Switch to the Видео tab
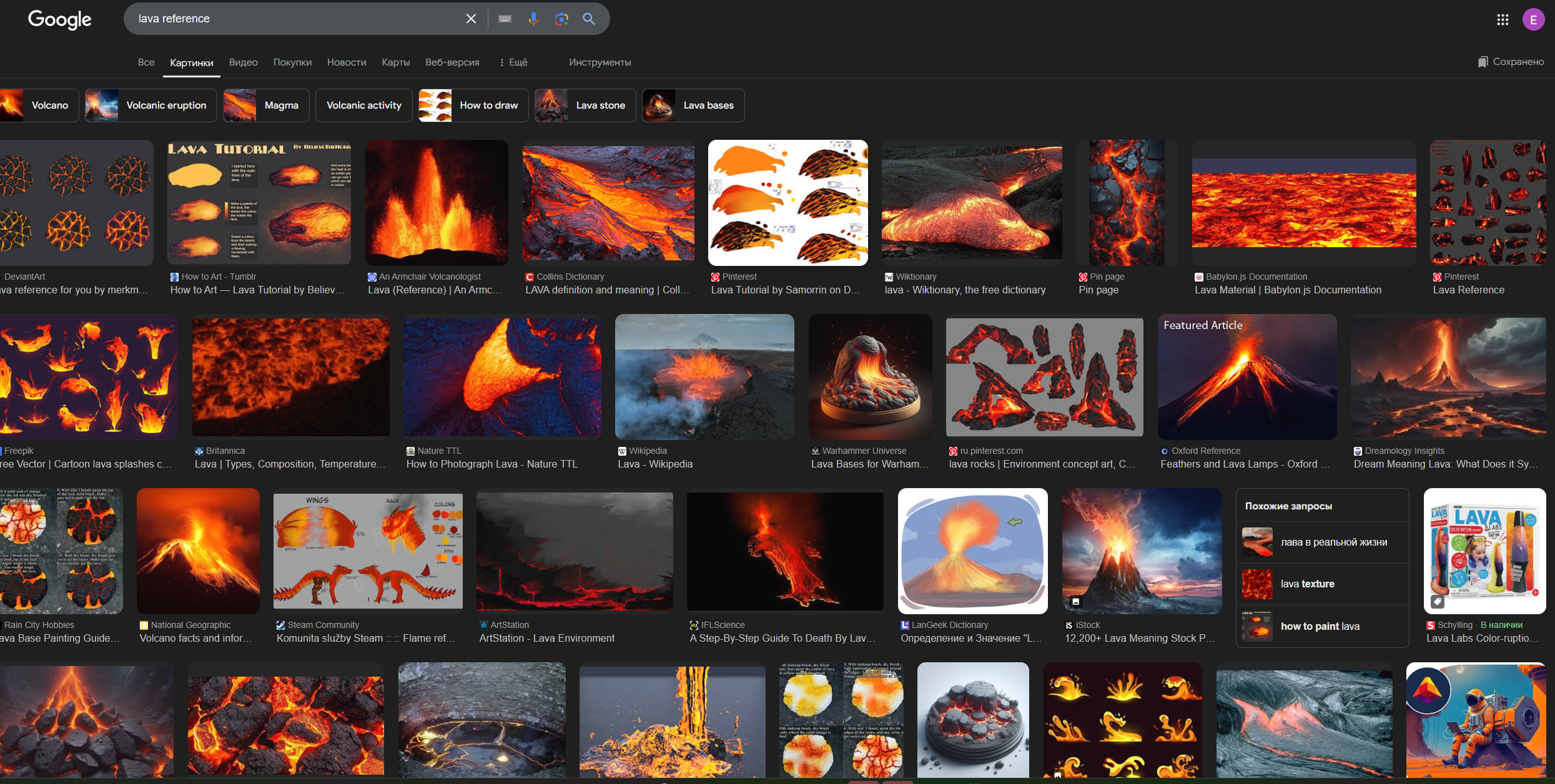The image size is (1555, 784). [x=243, y=62]
